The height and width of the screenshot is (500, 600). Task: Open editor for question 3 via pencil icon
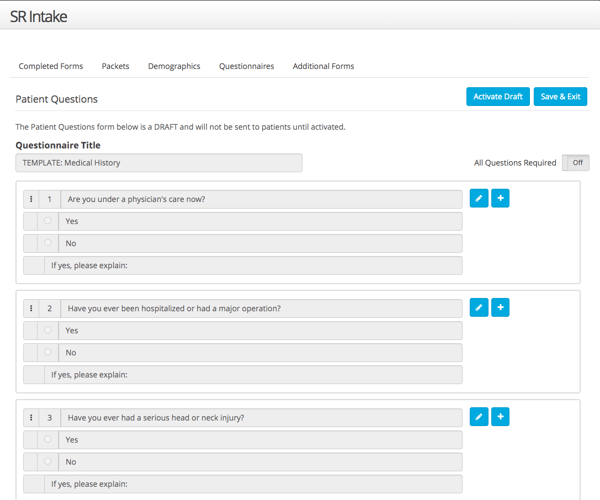pyautogui.click(x=479, y=416)
